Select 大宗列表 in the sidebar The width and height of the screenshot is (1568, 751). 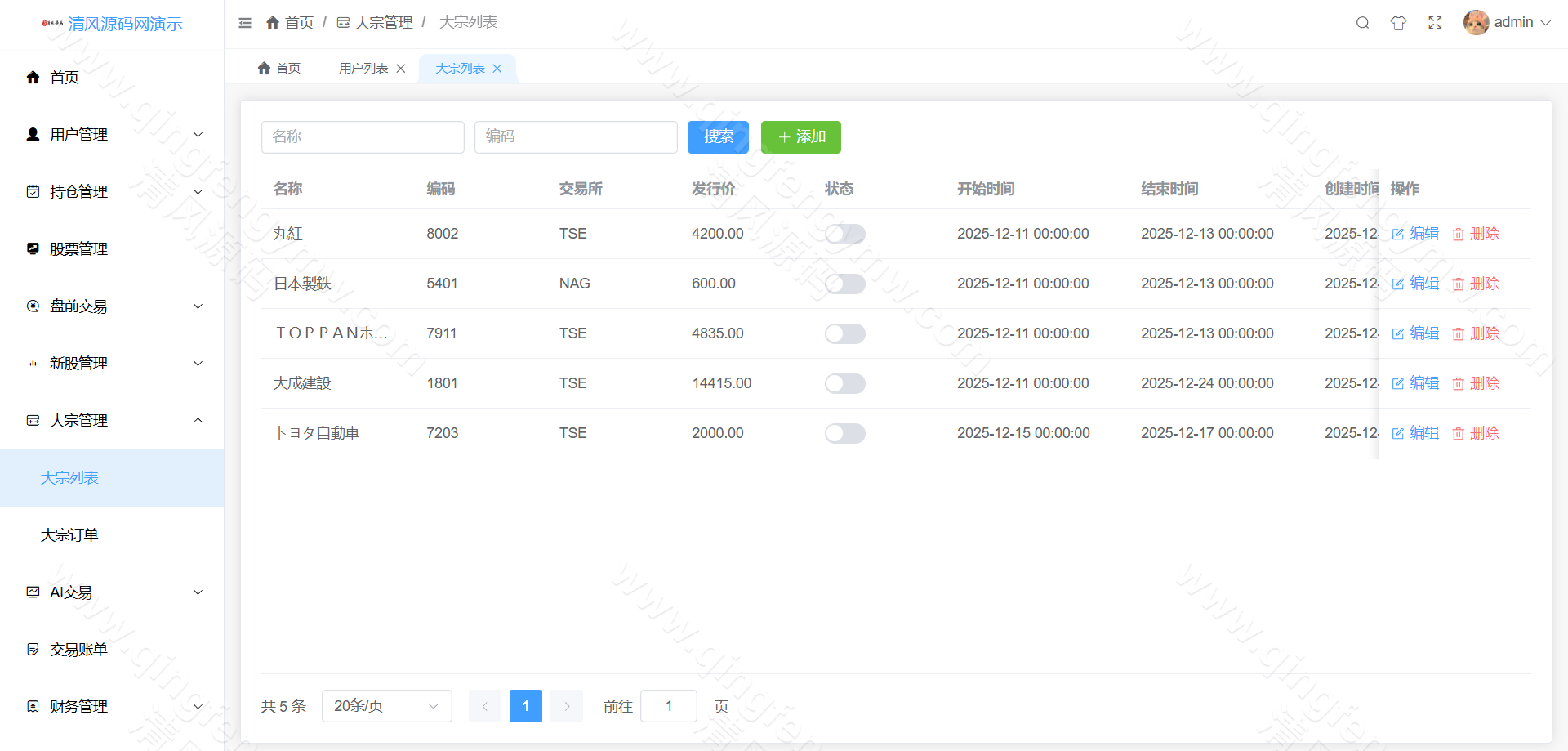click(x=112, y=478)
